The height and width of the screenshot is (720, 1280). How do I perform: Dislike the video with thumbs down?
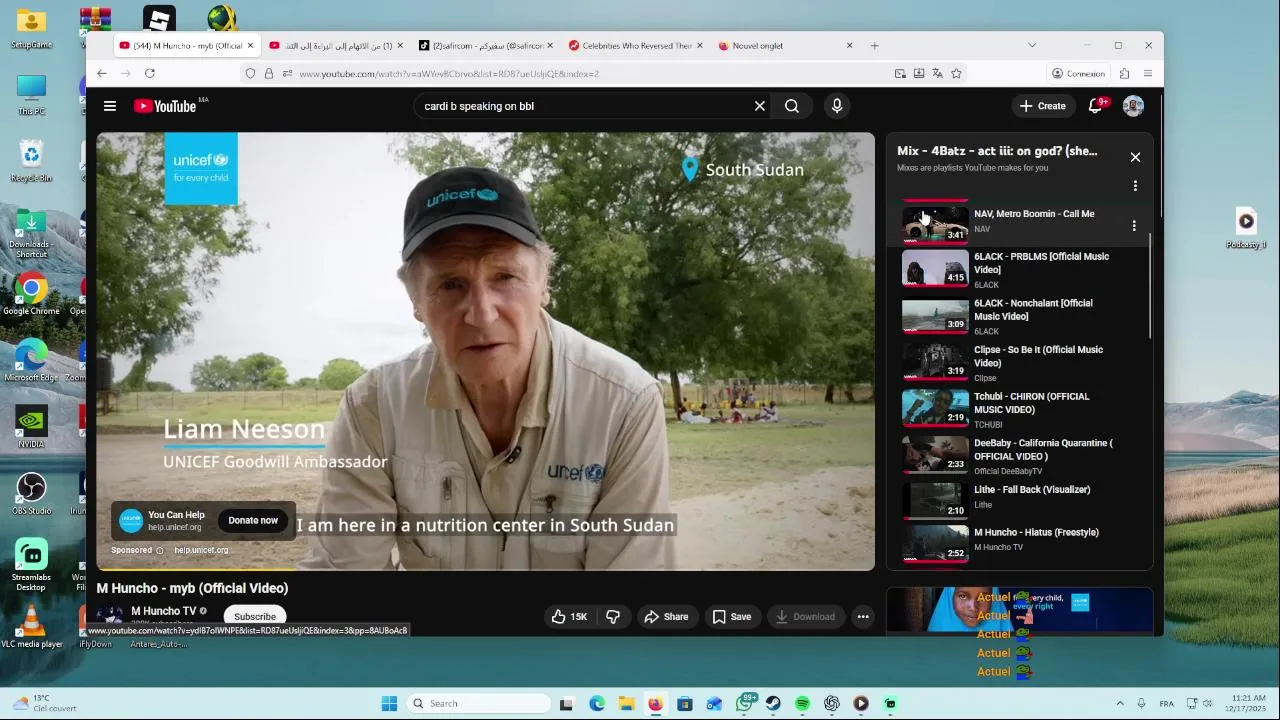point(613,617)
